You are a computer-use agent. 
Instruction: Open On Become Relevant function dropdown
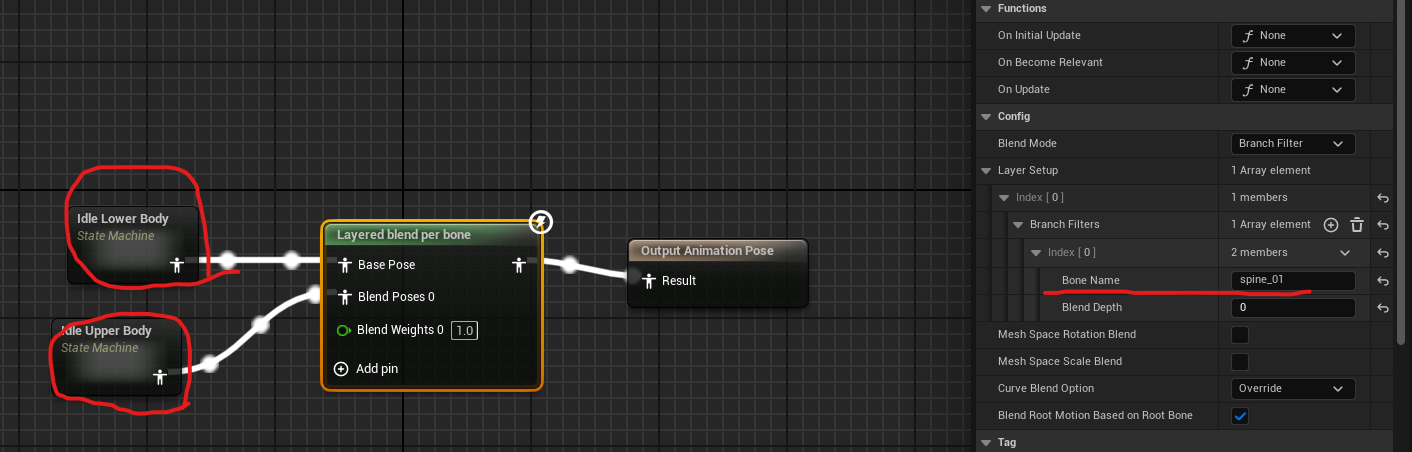[x=1293, y=62]
